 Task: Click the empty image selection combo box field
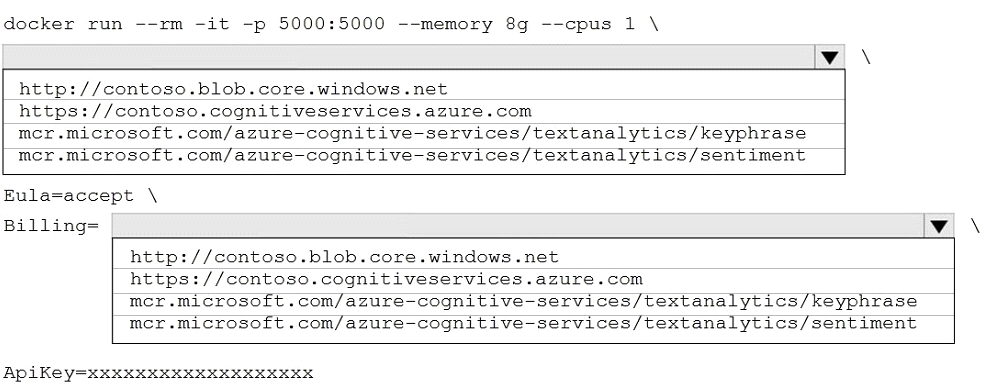point(409,57)
